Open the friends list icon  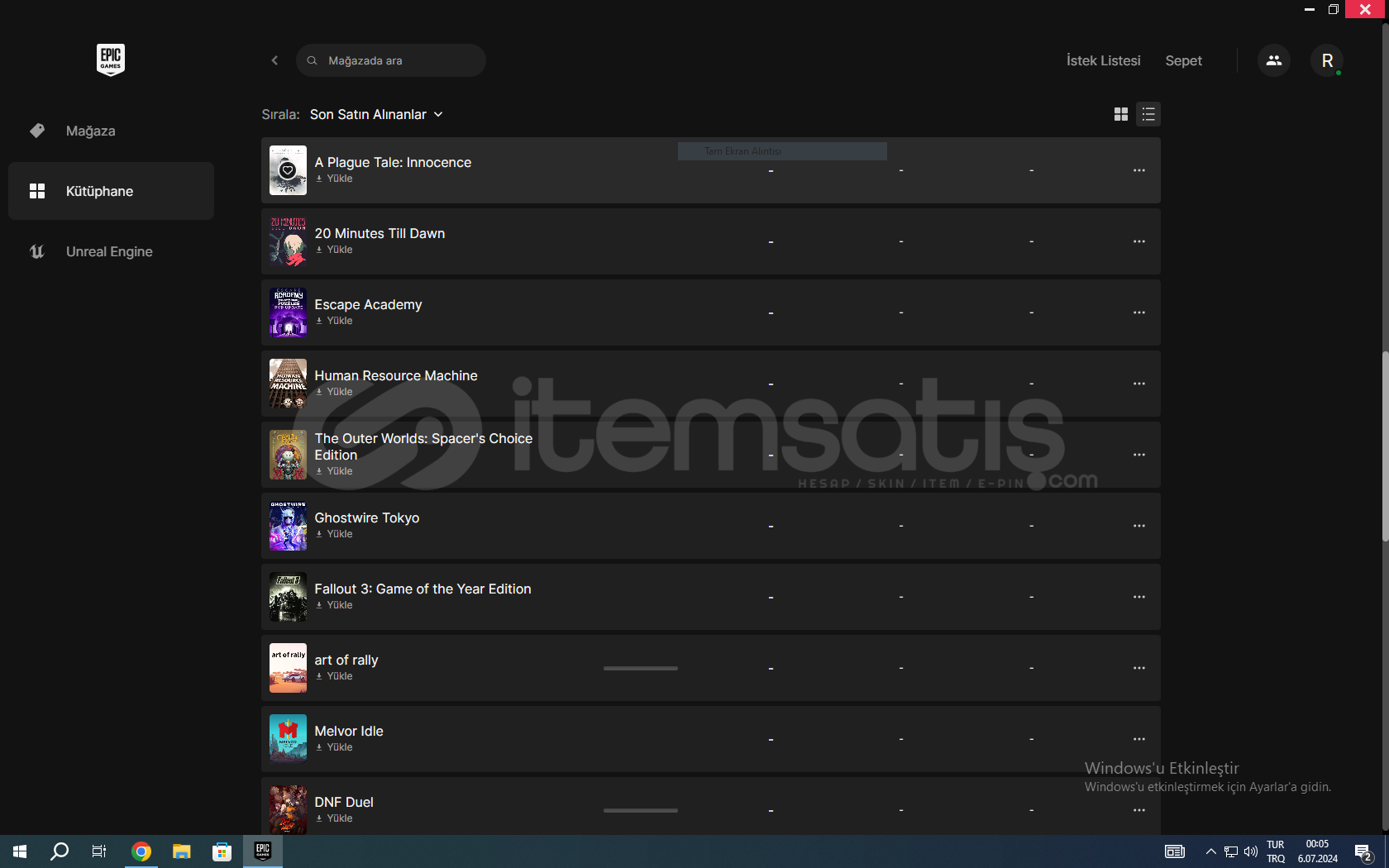tap(1274, 60)
